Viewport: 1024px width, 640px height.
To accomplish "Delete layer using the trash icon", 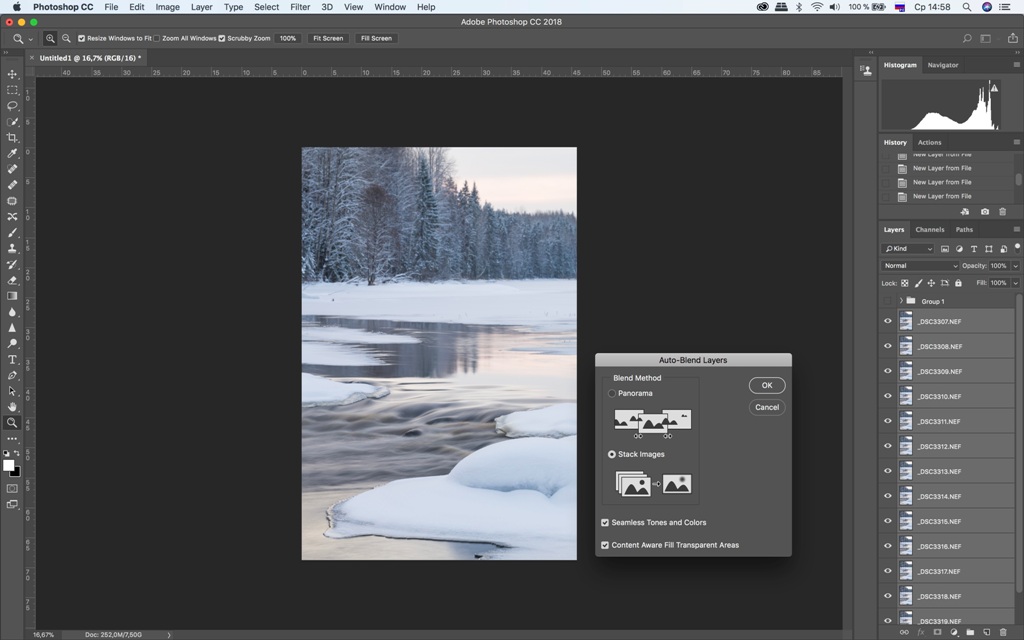I will (x=1004, y=632).
